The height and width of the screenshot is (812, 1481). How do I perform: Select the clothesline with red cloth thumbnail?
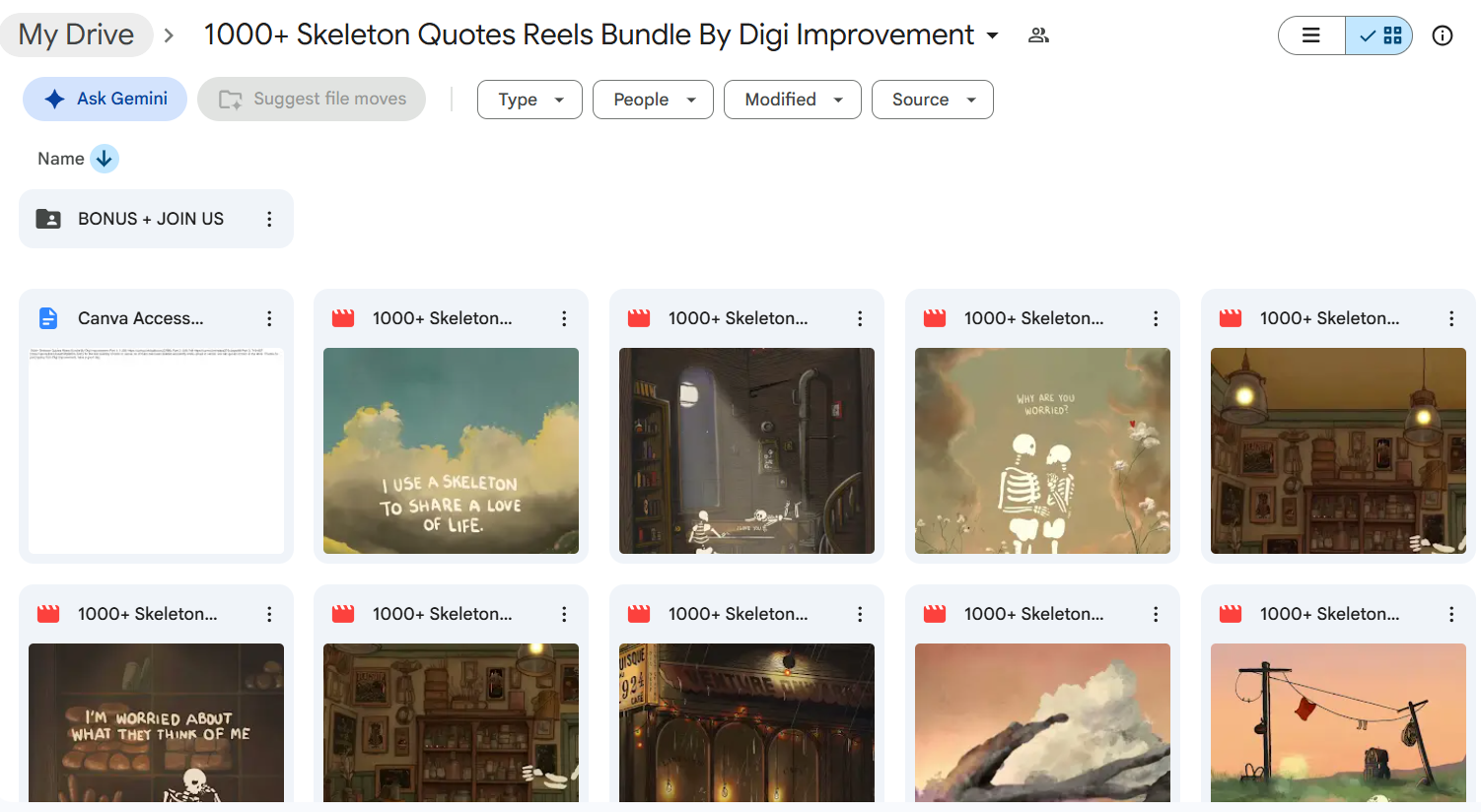coord(1338,722)
